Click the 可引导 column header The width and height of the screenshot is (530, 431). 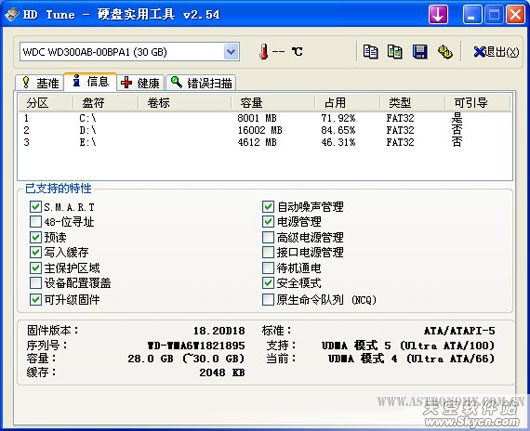point(477,102)
